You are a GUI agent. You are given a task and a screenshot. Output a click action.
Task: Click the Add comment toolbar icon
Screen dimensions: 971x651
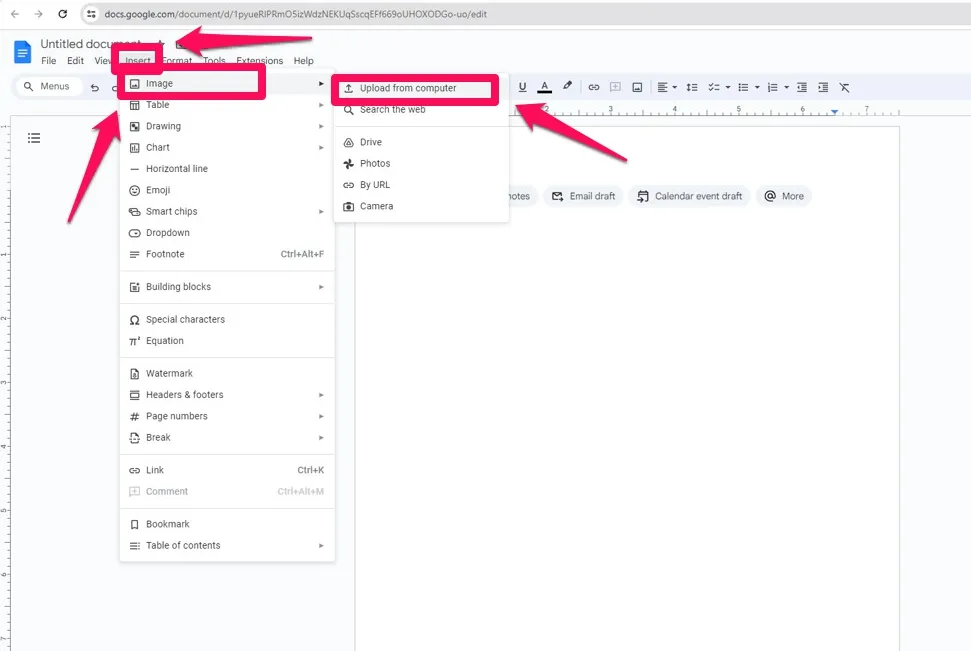coord(615,87)
